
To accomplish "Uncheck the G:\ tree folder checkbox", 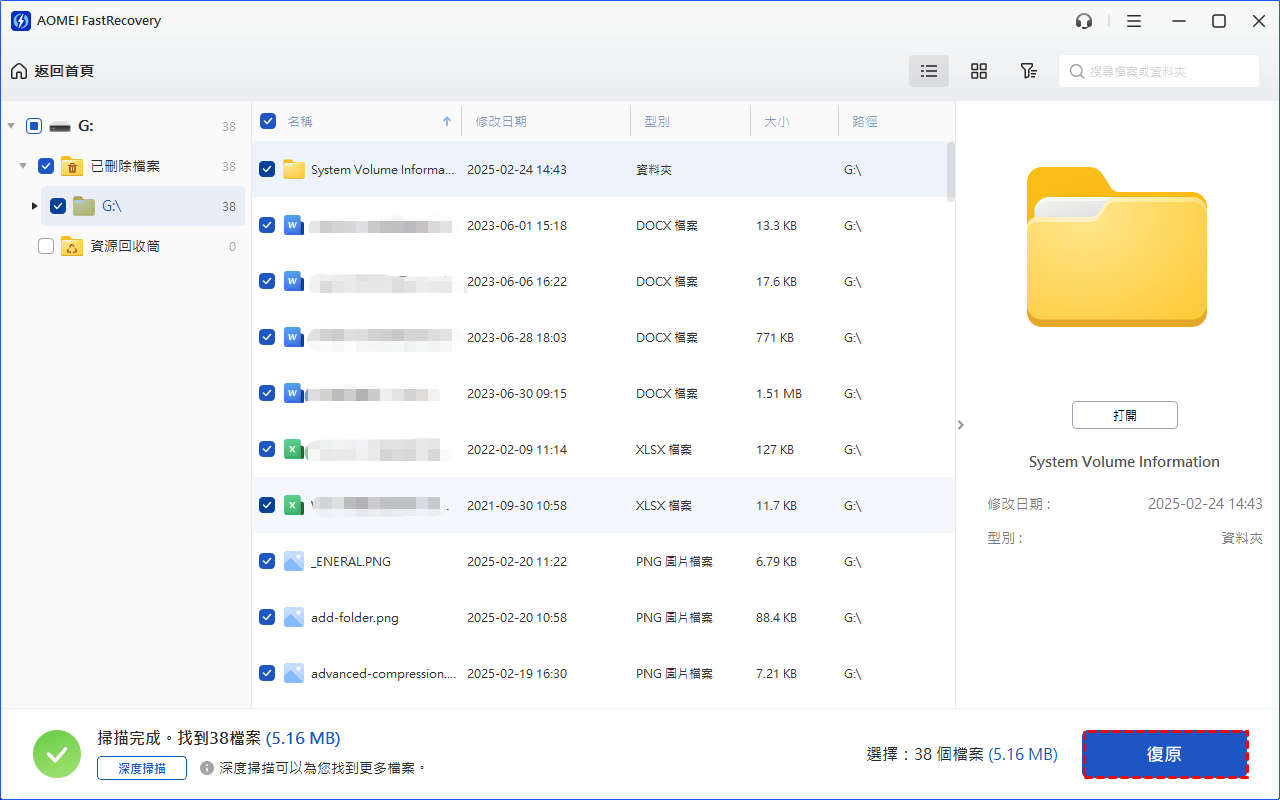I will point(58,206).
